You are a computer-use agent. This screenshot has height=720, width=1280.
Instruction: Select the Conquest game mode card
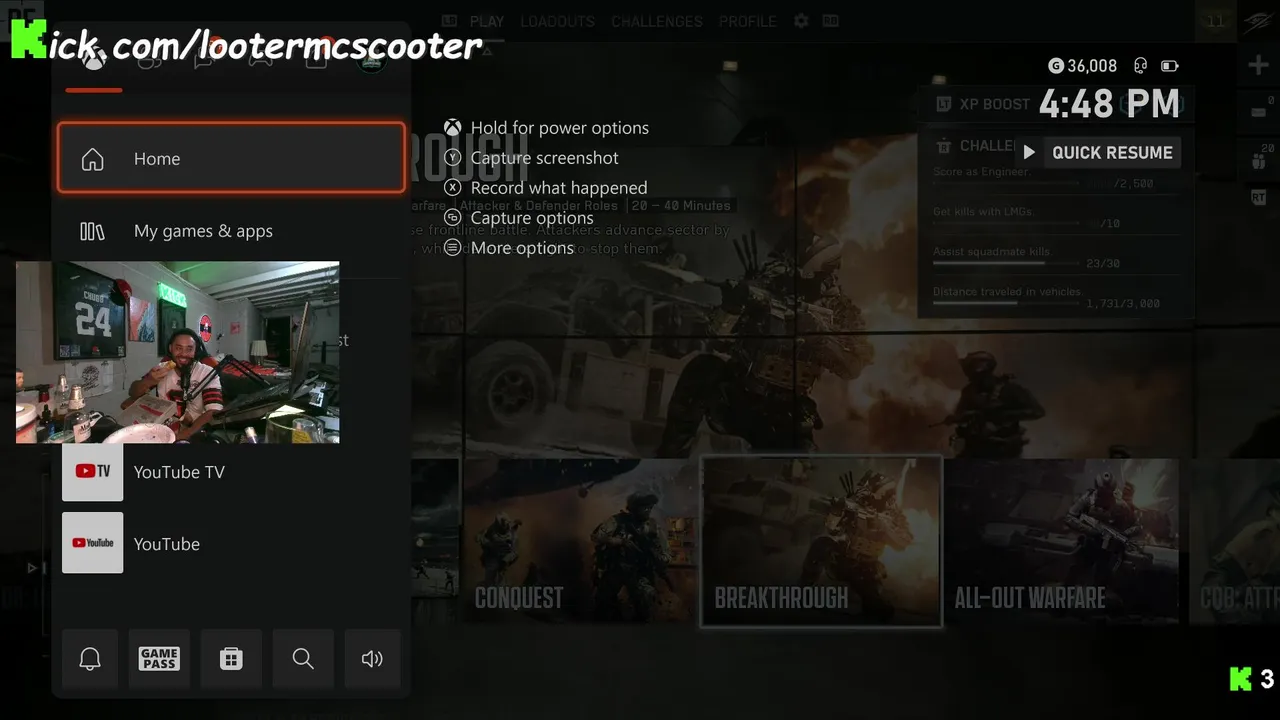coord(580,540)
